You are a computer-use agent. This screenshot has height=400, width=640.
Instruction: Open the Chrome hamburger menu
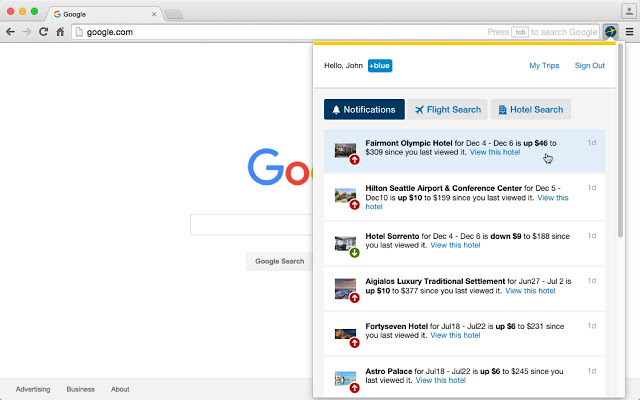tap(629, 31)
